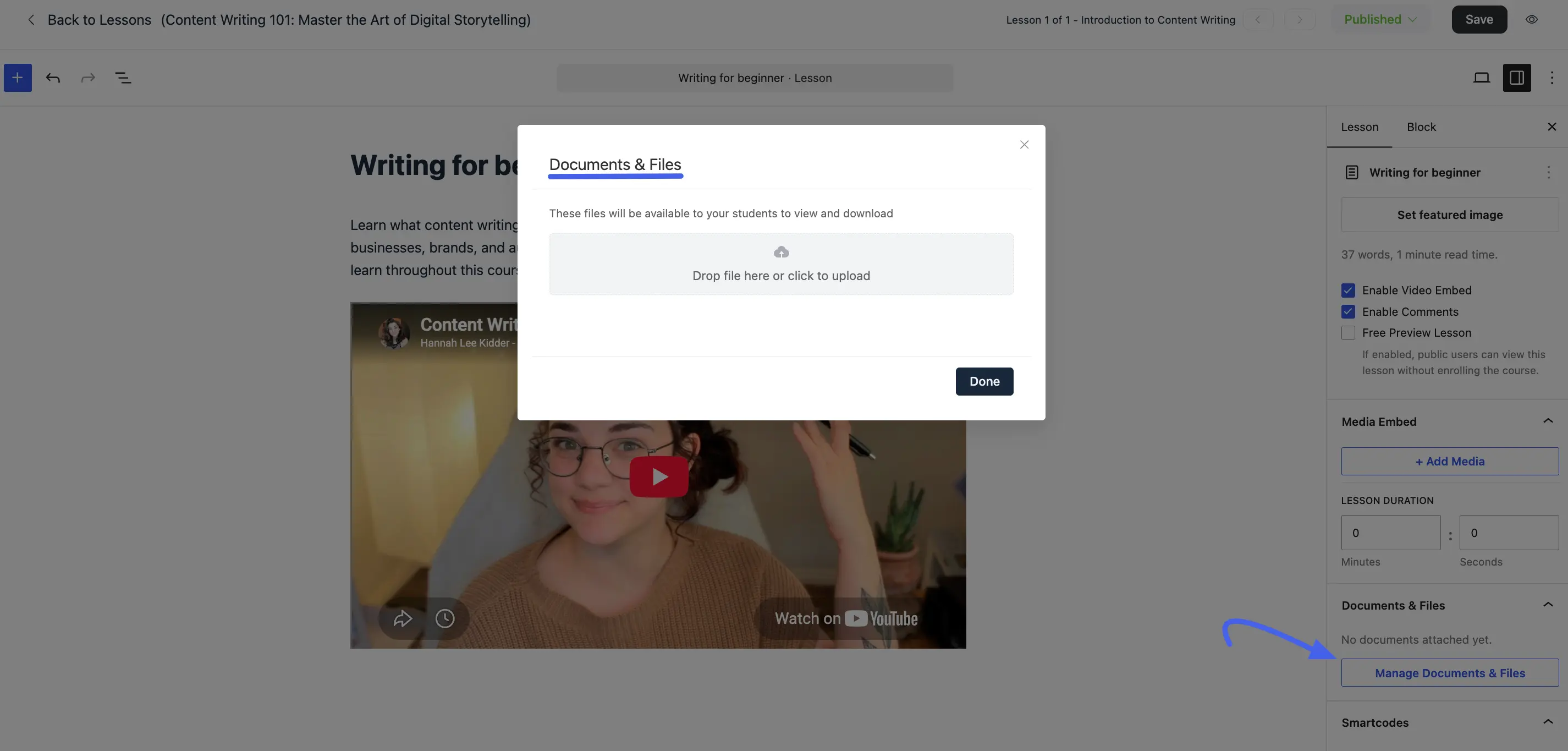Click + Add Media button
Screen dimensions: 1568x751
pos(1449,462)
